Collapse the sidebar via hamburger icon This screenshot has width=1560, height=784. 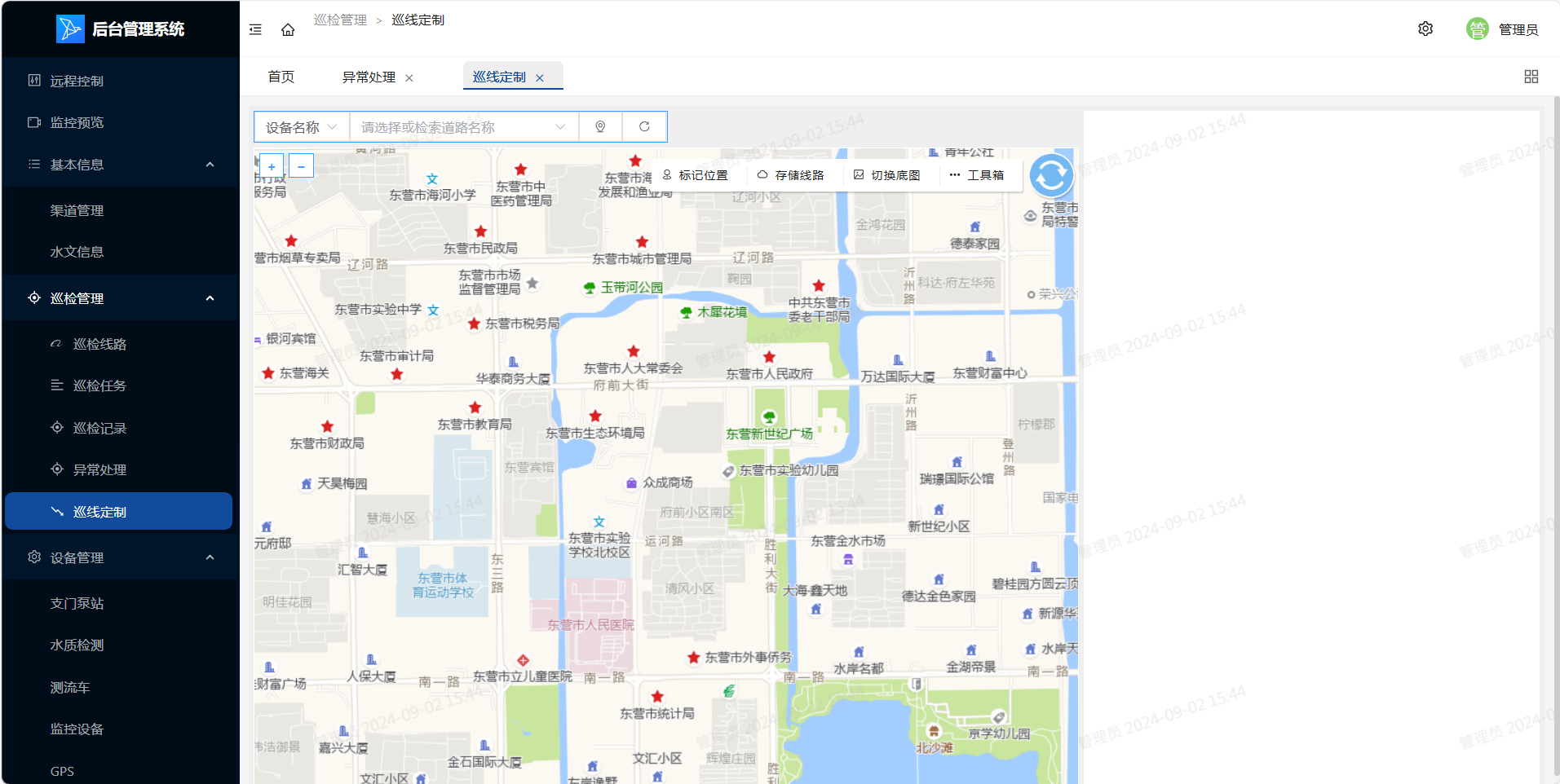(255, 29)
